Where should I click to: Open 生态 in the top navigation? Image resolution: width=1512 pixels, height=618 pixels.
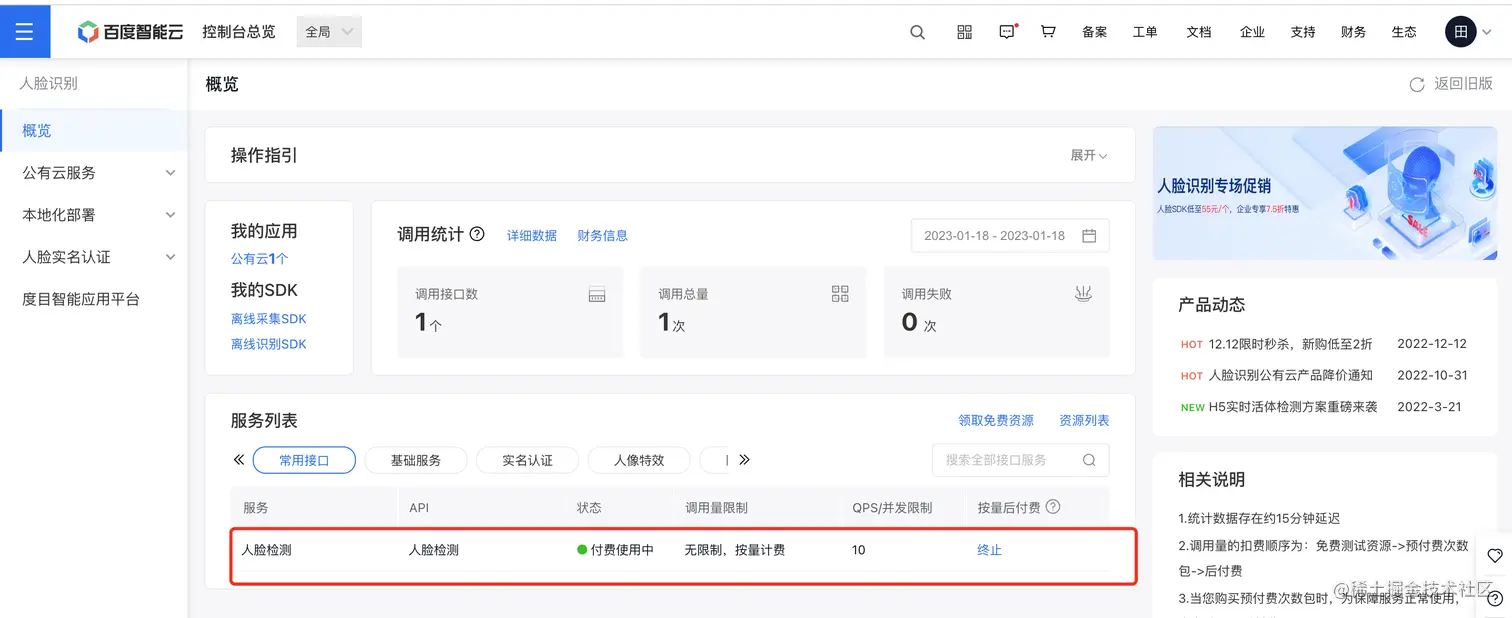1404,32
